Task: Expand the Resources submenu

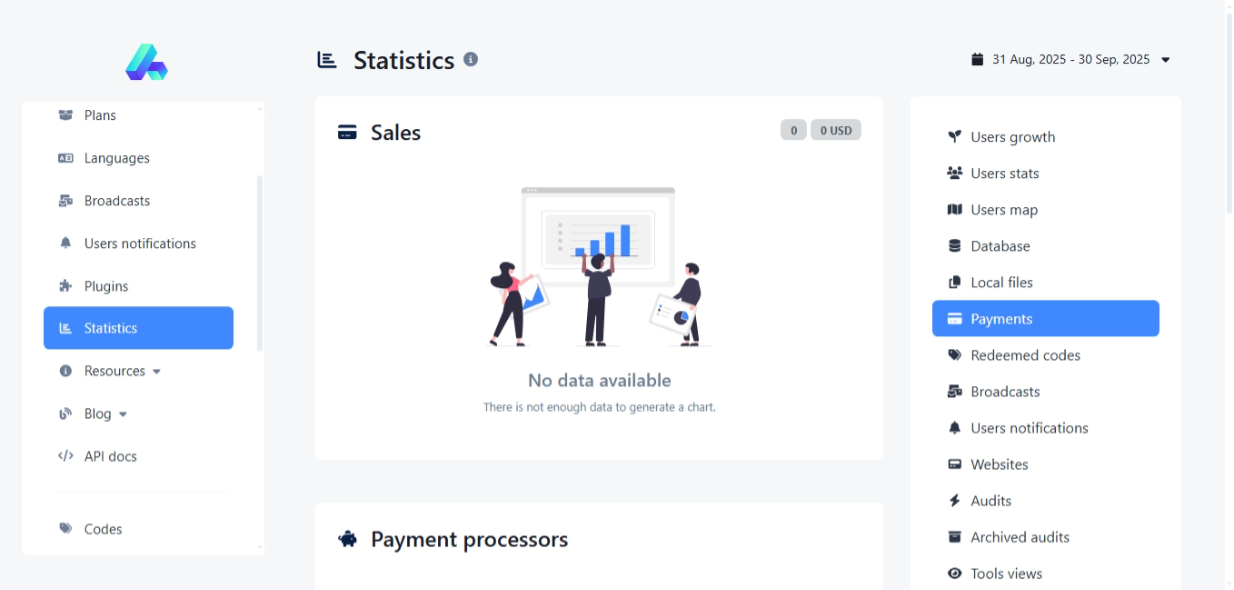Action: coord(121,371)
